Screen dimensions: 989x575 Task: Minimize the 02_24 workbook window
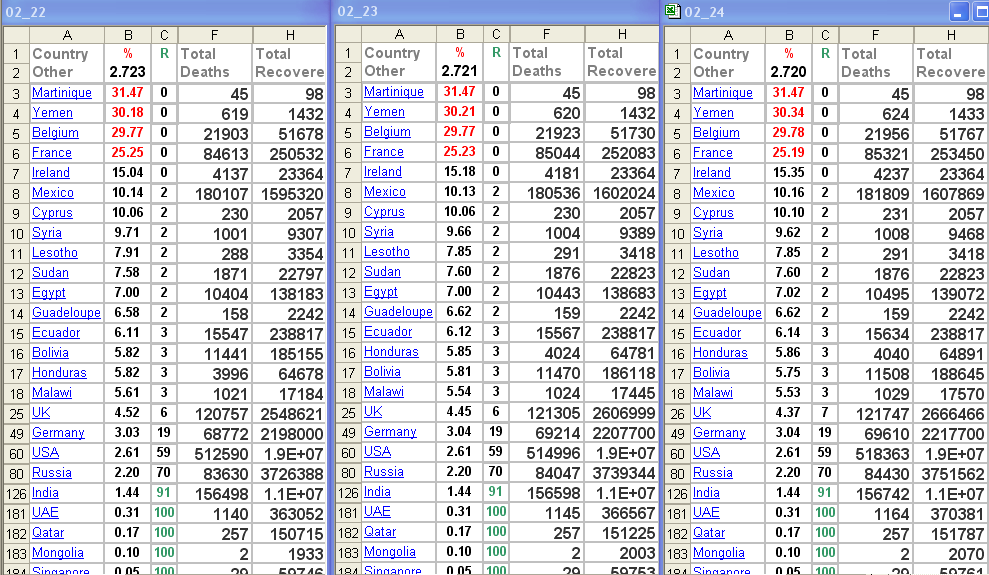pos(958,12)
